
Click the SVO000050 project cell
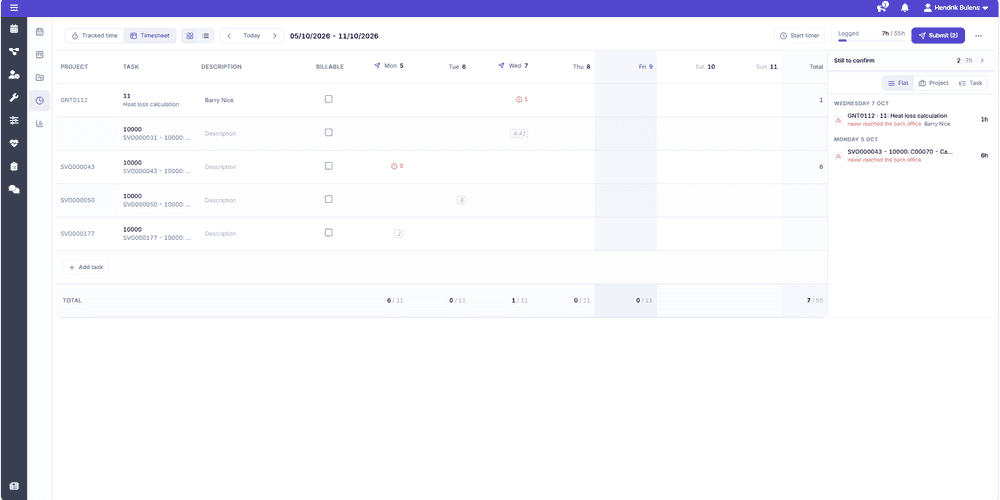pyautogui.click(x=78, y=200)
